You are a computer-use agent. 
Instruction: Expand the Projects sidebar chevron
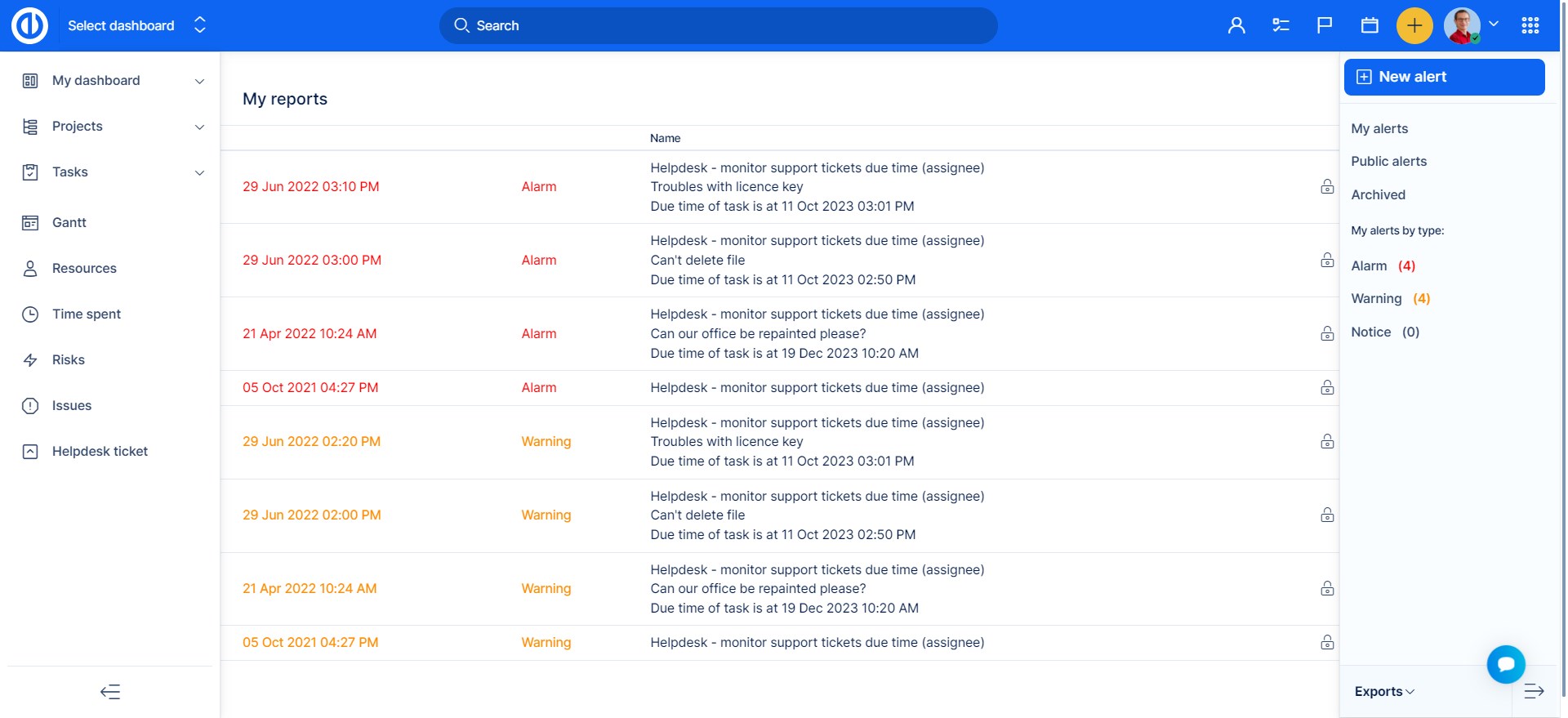point(199,127)
